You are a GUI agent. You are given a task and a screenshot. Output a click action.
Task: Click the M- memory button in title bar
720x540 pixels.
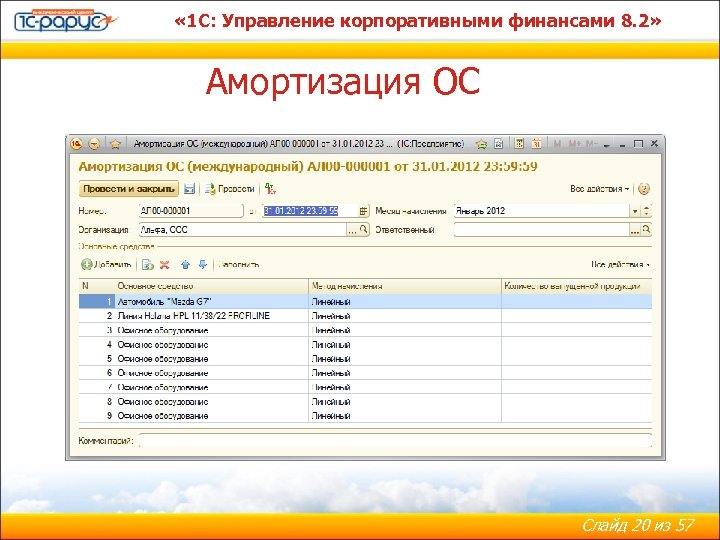tap(592, 144)
